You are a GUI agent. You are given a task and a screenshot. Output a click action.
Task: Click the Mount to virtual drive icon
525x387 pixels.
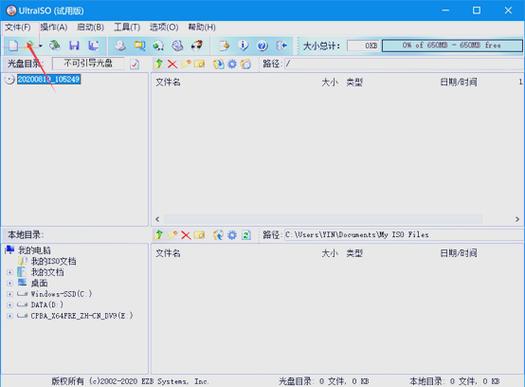pos(177,45)
